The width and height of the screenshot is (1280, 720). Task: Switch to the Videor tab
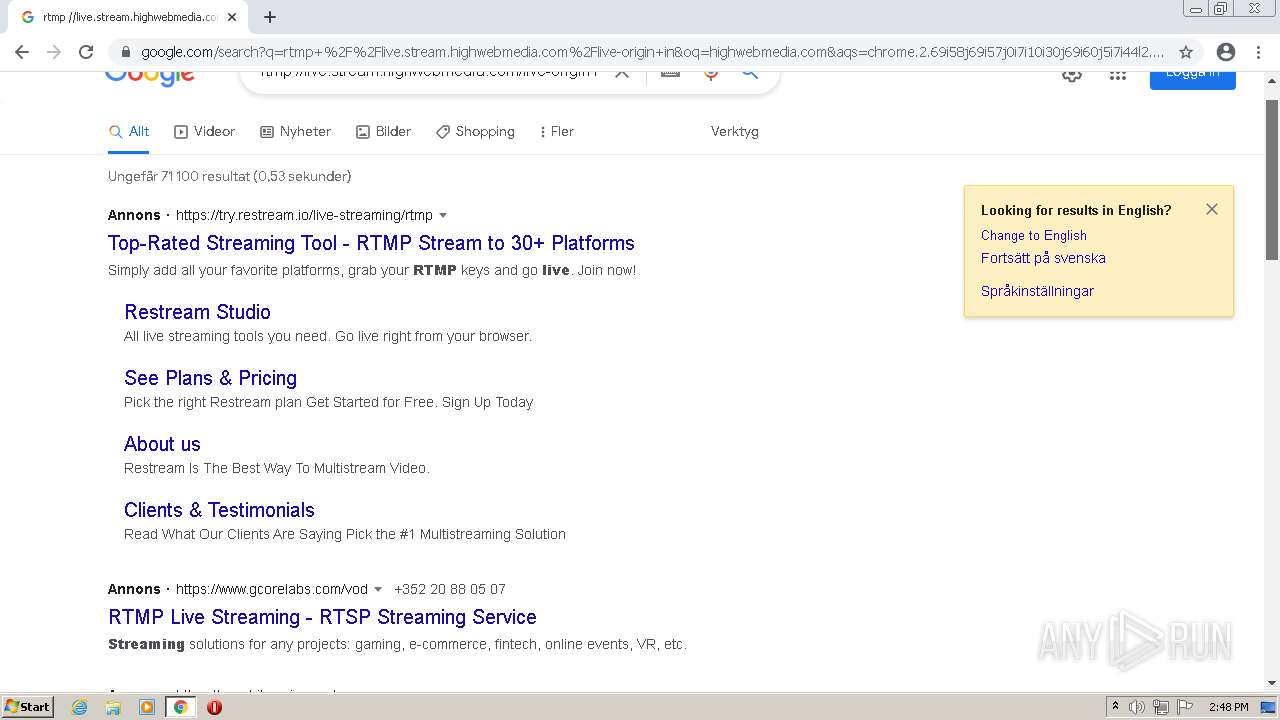(x=205, y=132)
